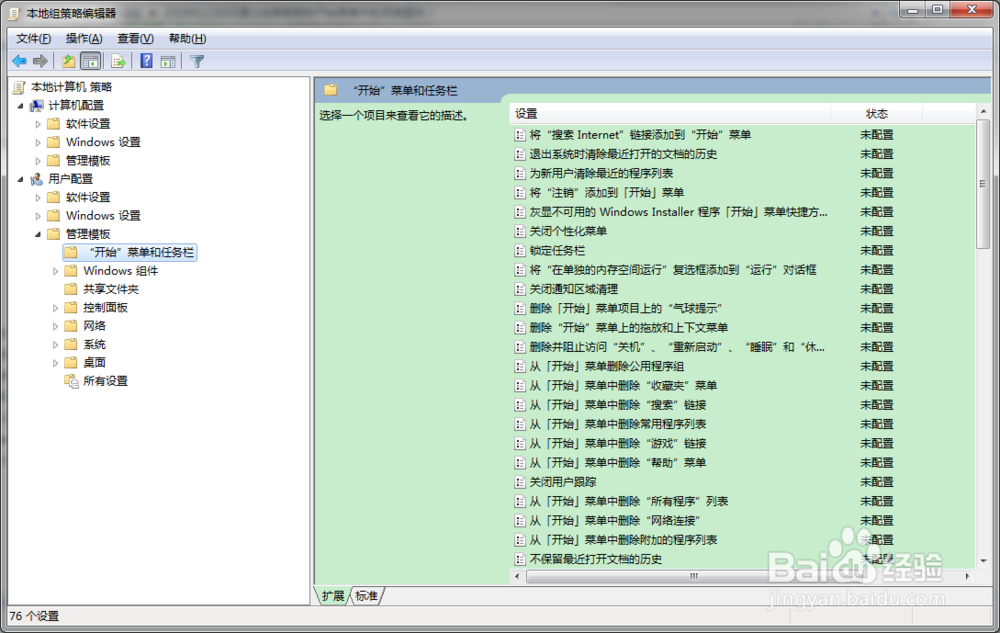Click the 计算机配置 computer icon
The width and height of the screenshot is (1000, 633).
tap(37, 105)
